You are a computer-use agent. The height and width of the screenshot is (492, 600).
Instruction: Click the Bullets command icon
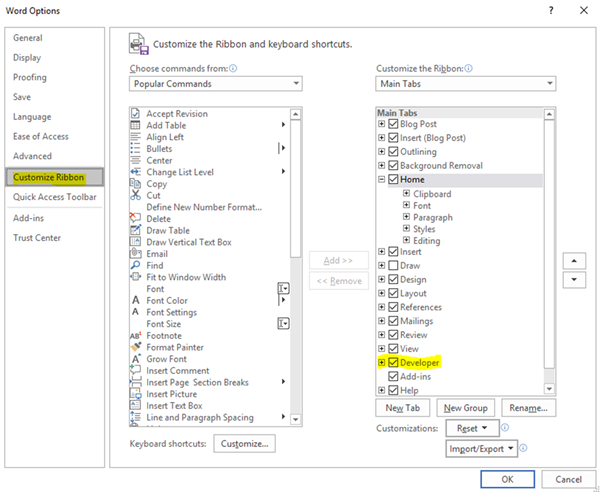[135, 149]
